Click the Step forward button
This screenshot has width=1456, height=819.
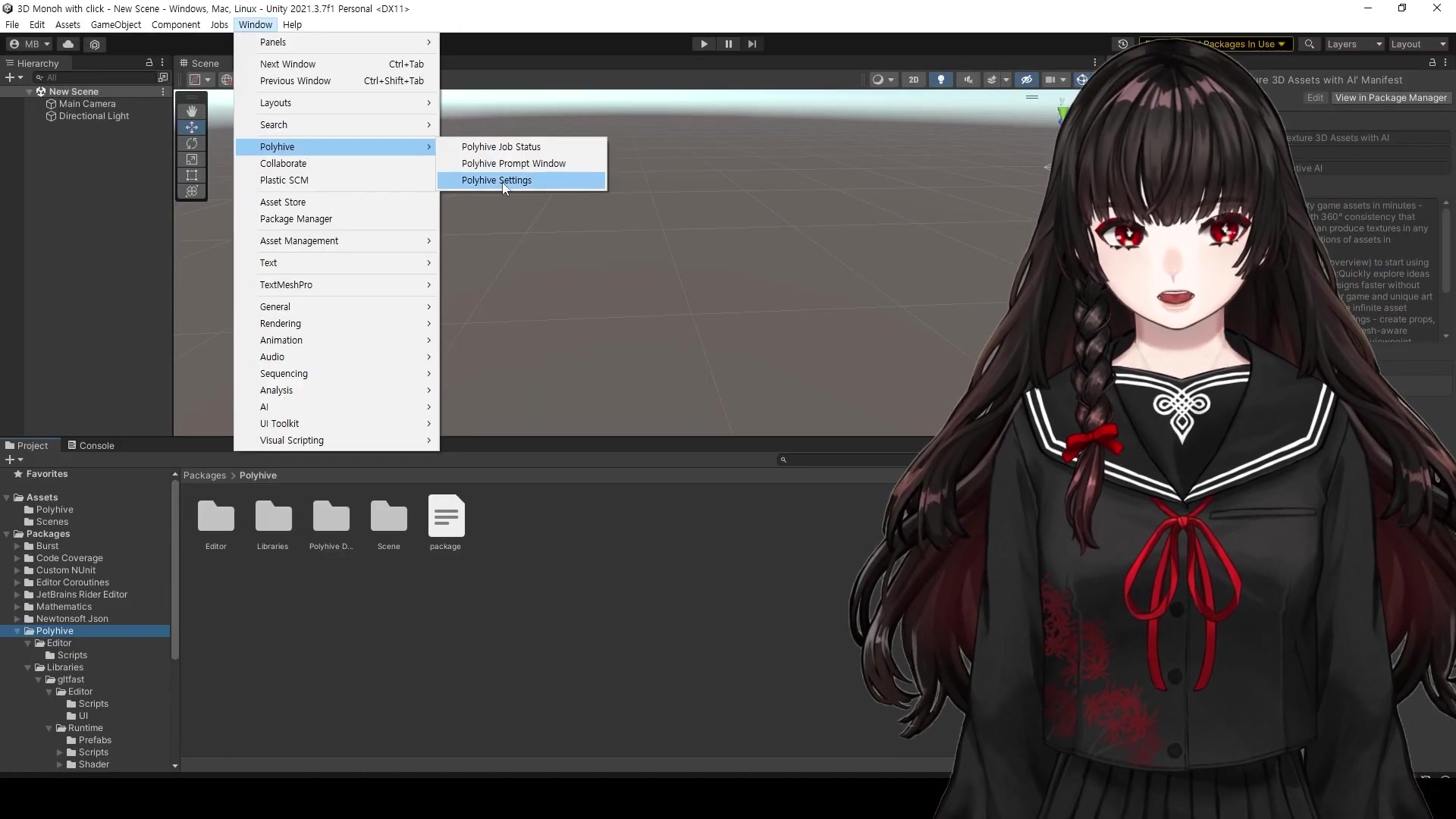pyautogui.click(x=752, y=44)
